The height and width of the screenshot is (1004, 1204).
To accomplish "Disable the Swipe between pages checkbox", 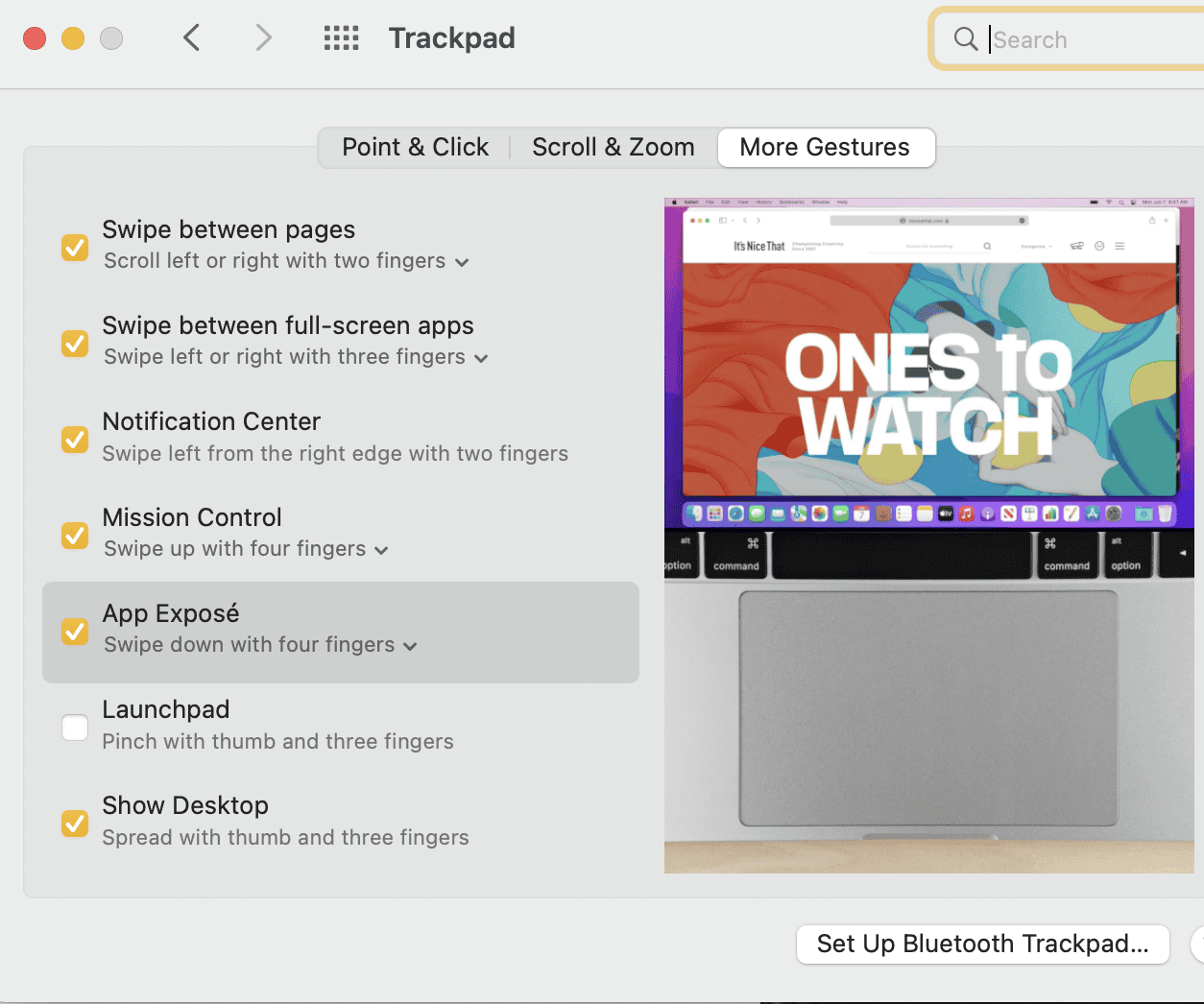I will (75, 247).
